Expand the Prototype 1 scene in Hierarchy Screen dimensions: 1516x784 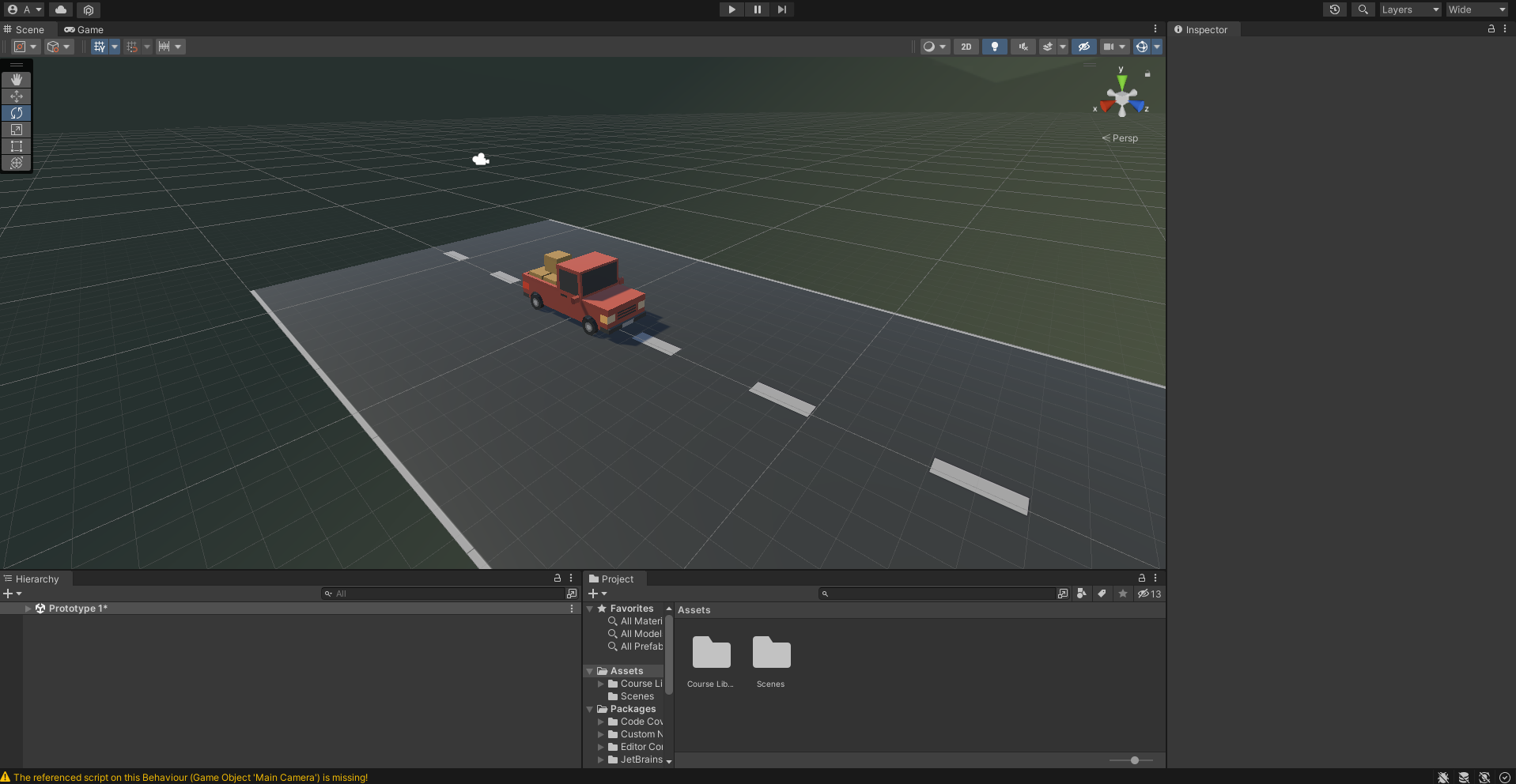tap(28, 609)
